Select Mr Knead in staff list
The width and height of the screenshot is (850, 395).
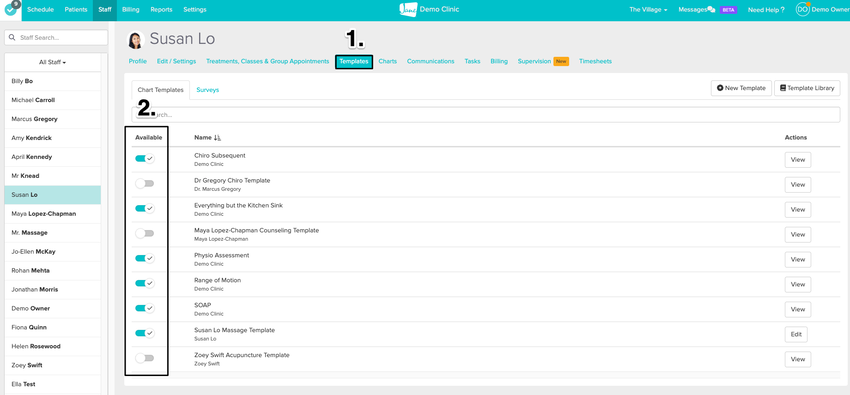(53, 176)
